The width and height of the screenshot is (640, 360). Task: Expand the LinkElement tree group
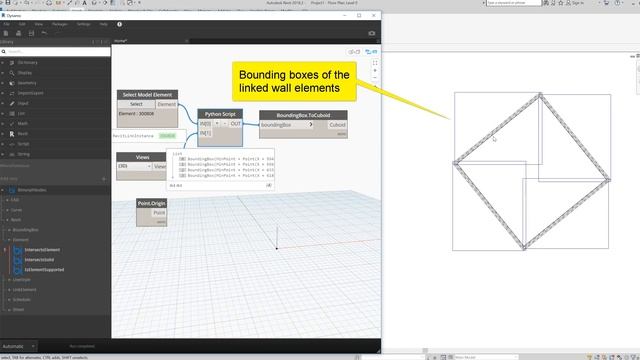pos(9,290)
